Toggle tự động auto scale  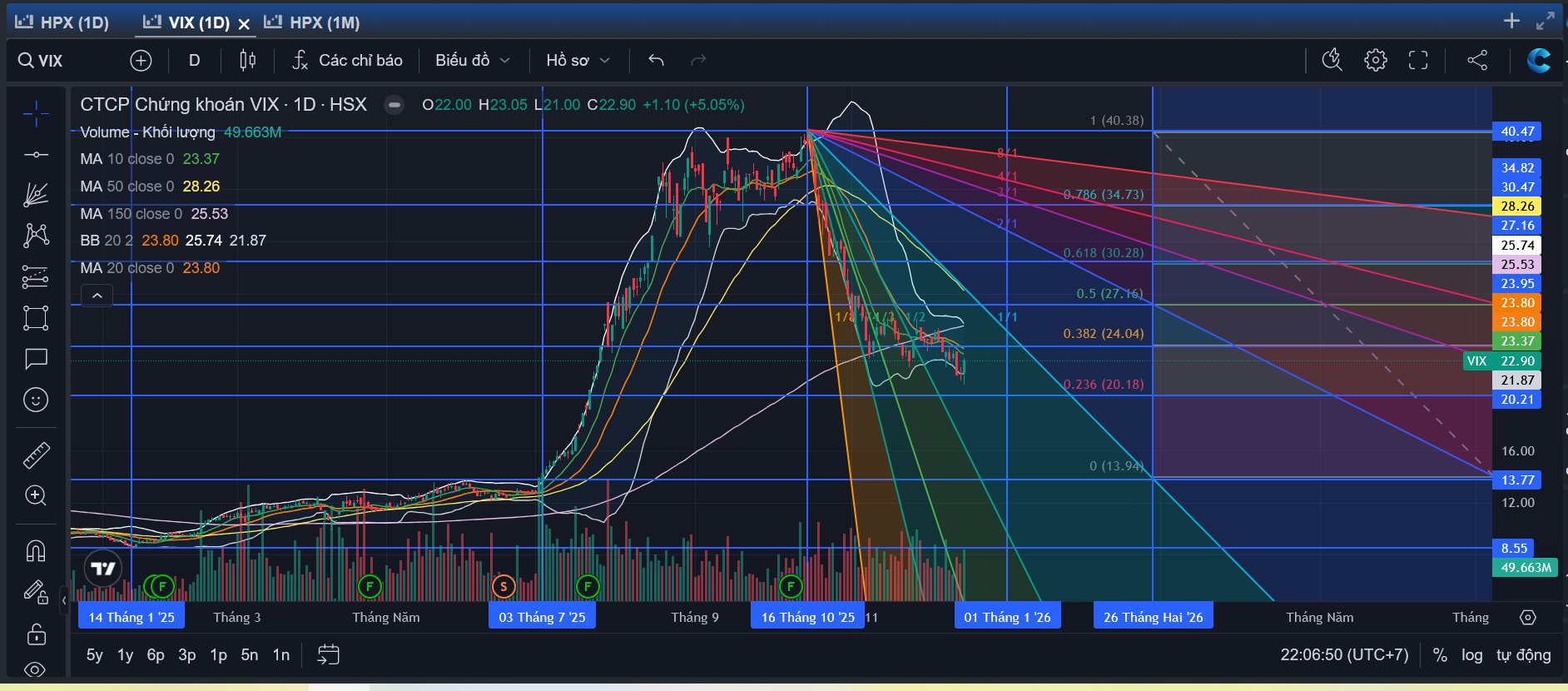1523,655
